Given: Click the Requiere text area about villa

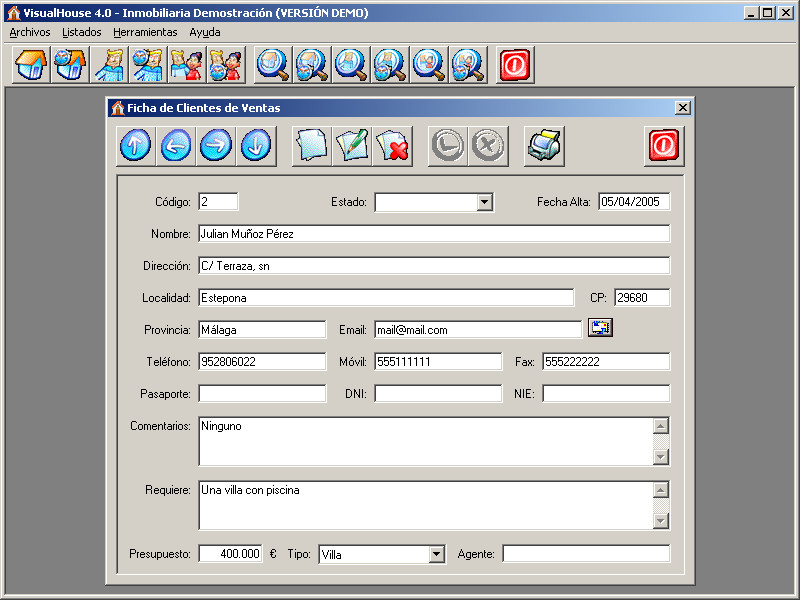Looking at the screenshot, I should coord(426,505).
